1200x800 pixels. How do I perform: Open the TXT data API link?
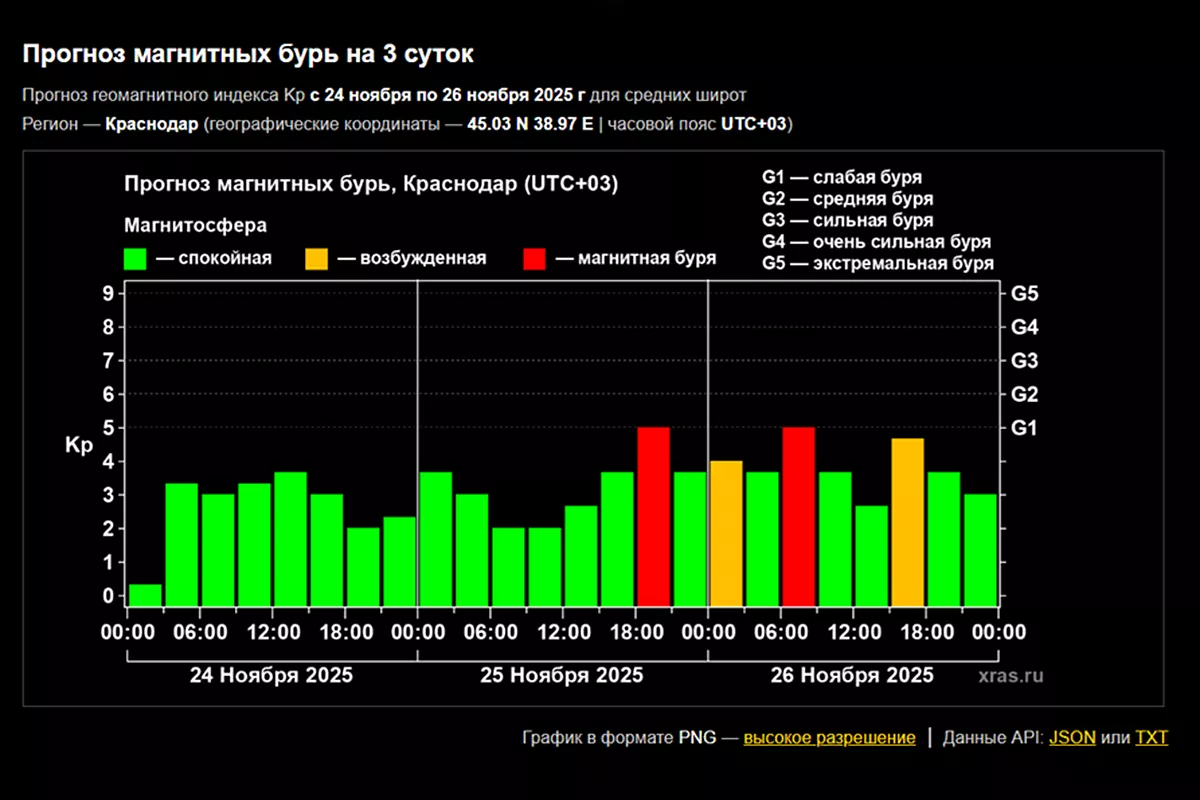pos(1151,738)
